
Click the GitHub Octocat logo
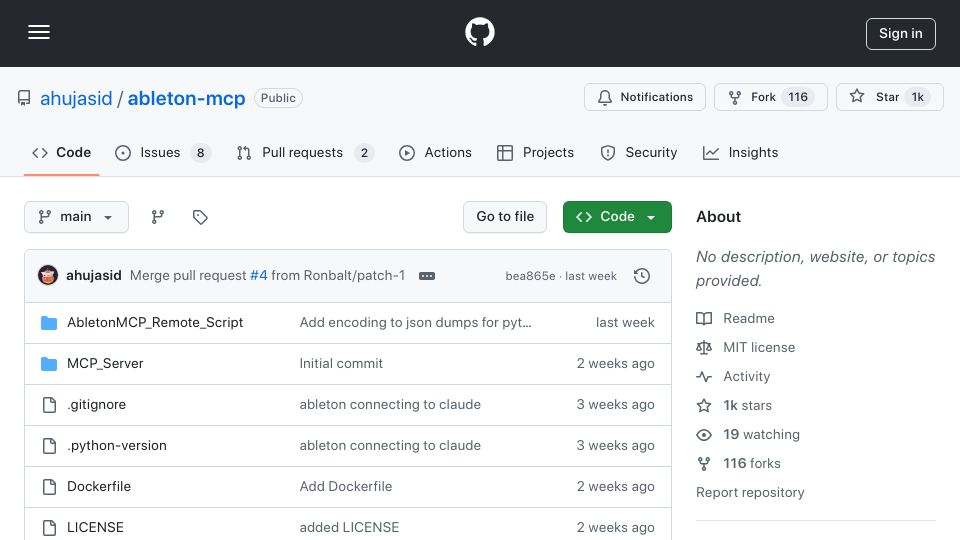point(479,32)
